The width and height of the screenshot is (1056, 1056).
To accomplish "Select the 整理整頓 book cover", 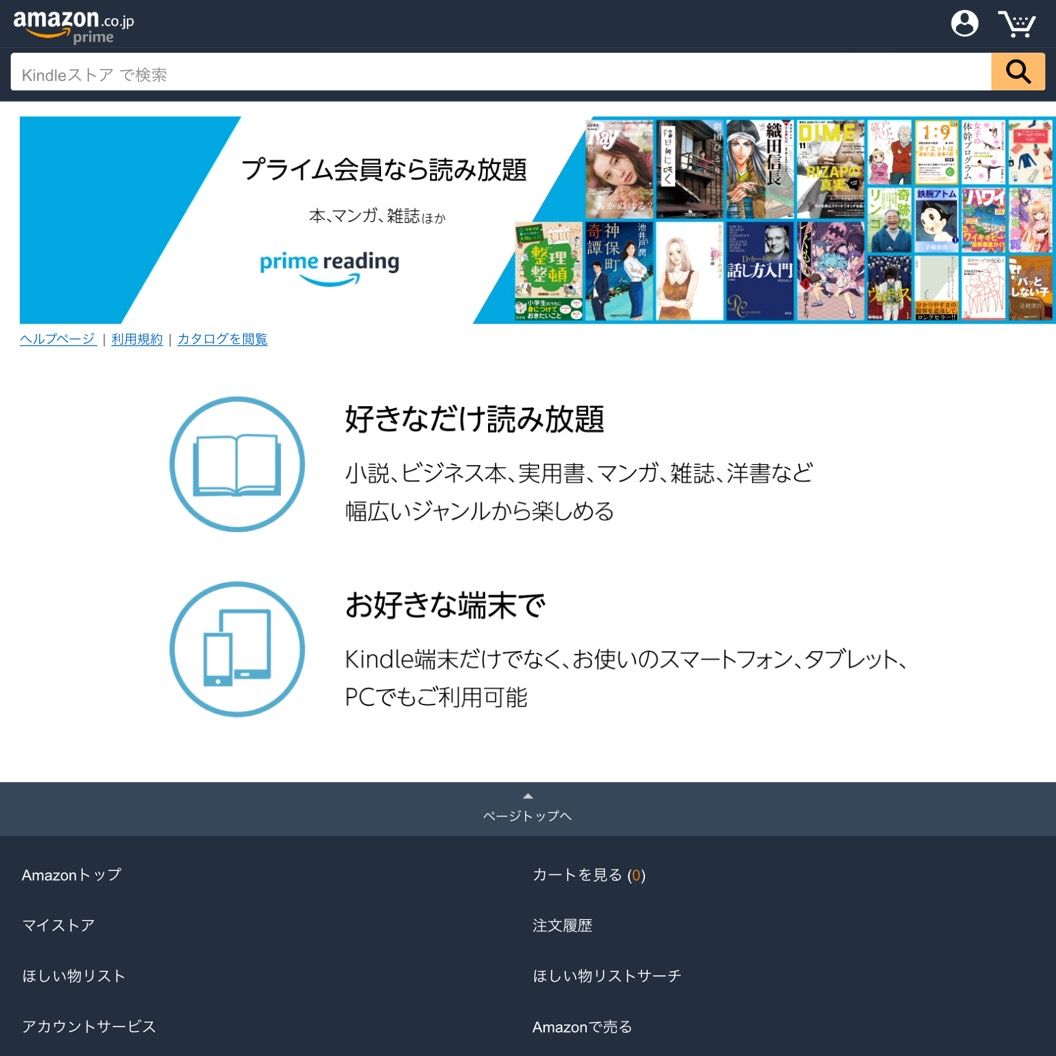I will (549, 271).
